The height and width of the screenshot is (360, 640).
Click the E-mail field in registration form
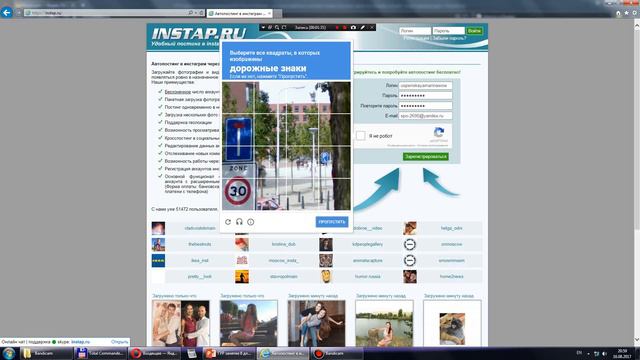coord(425,116)
